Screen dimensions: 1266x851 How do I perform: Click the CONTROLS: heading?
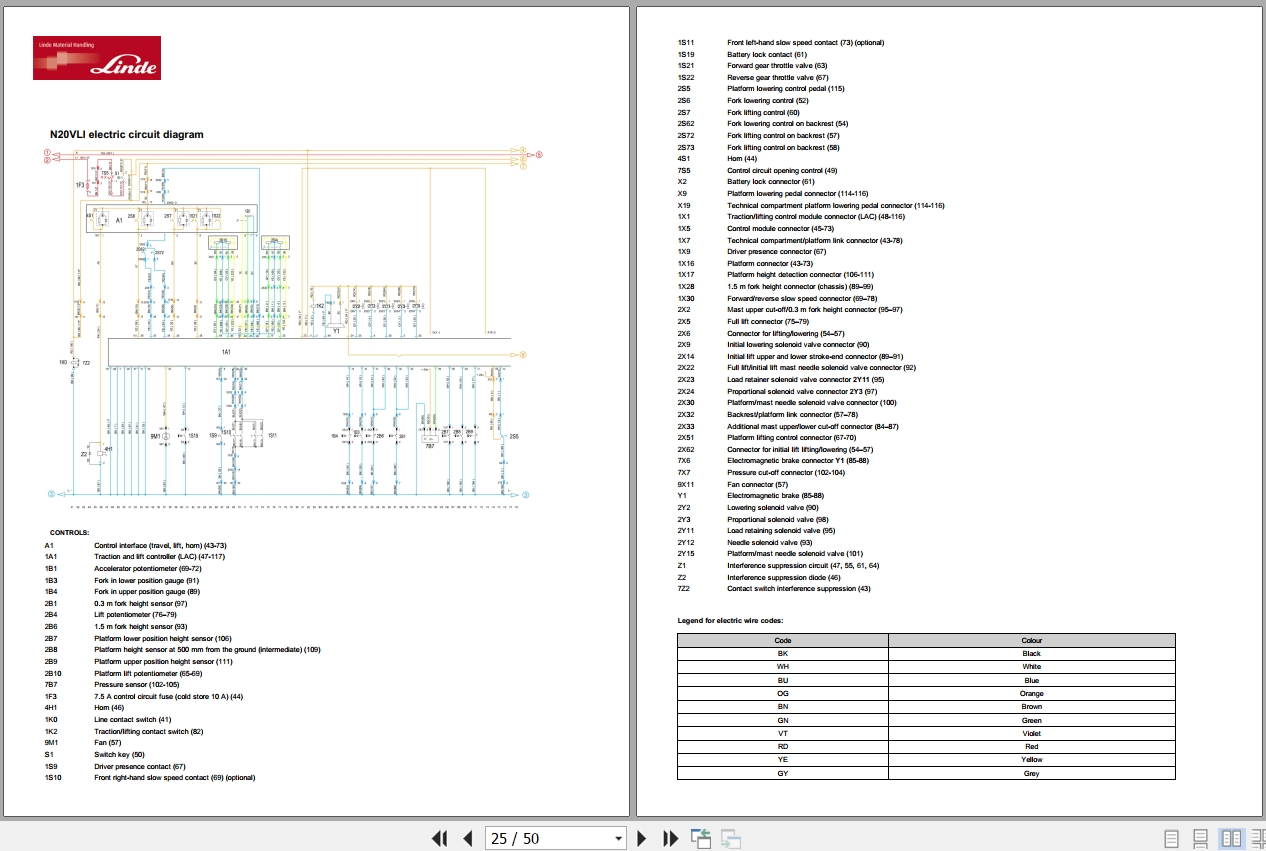70,533
